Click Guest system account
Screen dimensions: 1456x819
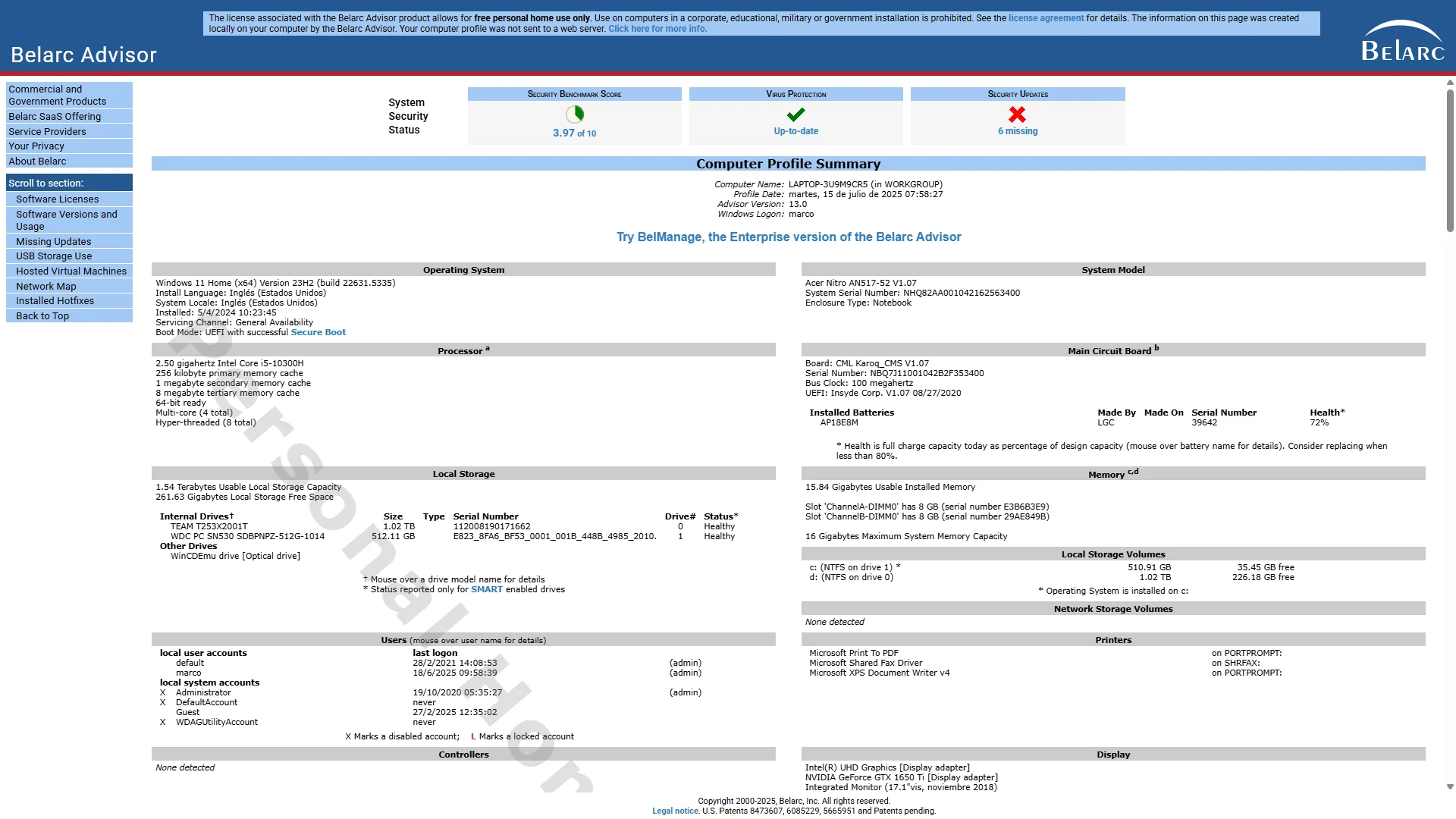point(187,712)
